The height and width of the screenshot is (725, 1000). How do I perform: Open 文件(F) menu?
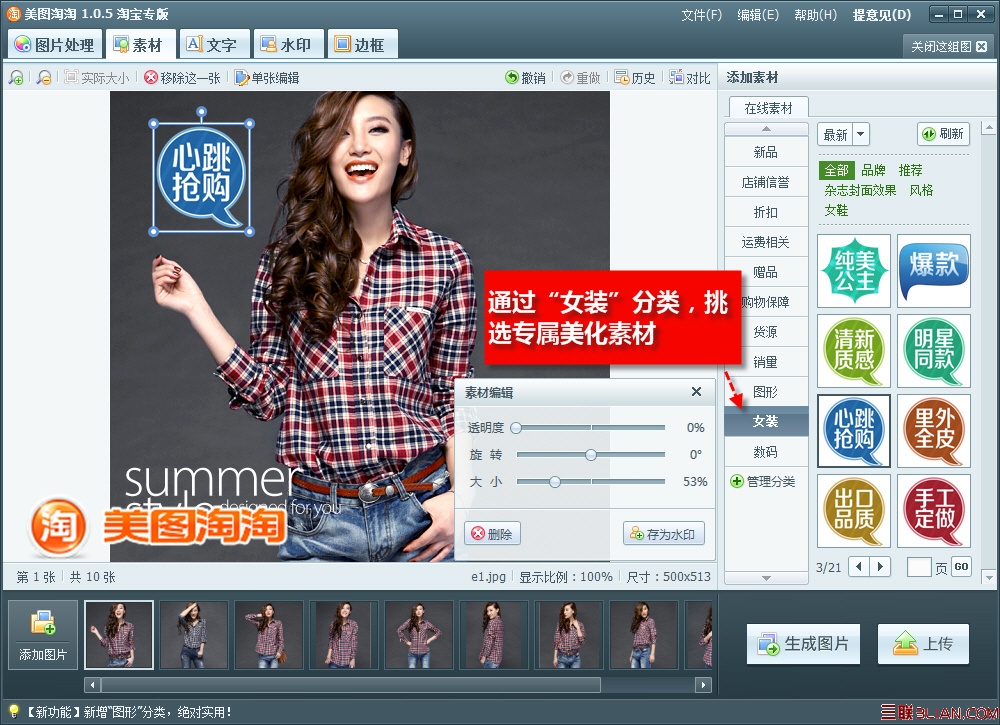pyautogui.click(x=702, y=15)
